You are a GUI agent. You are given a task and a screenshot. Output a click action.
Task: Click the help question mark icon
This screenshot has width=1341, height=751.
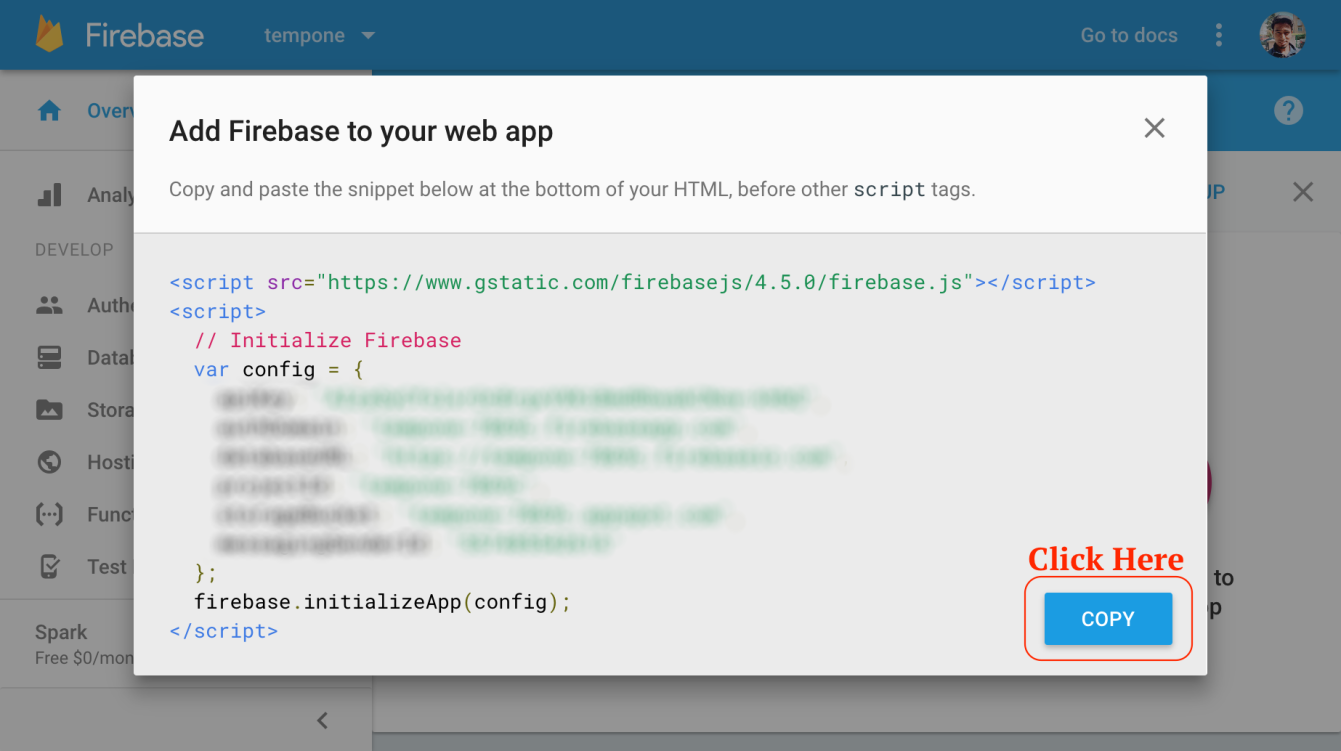pyautogui.click(x=1288, y=110)
